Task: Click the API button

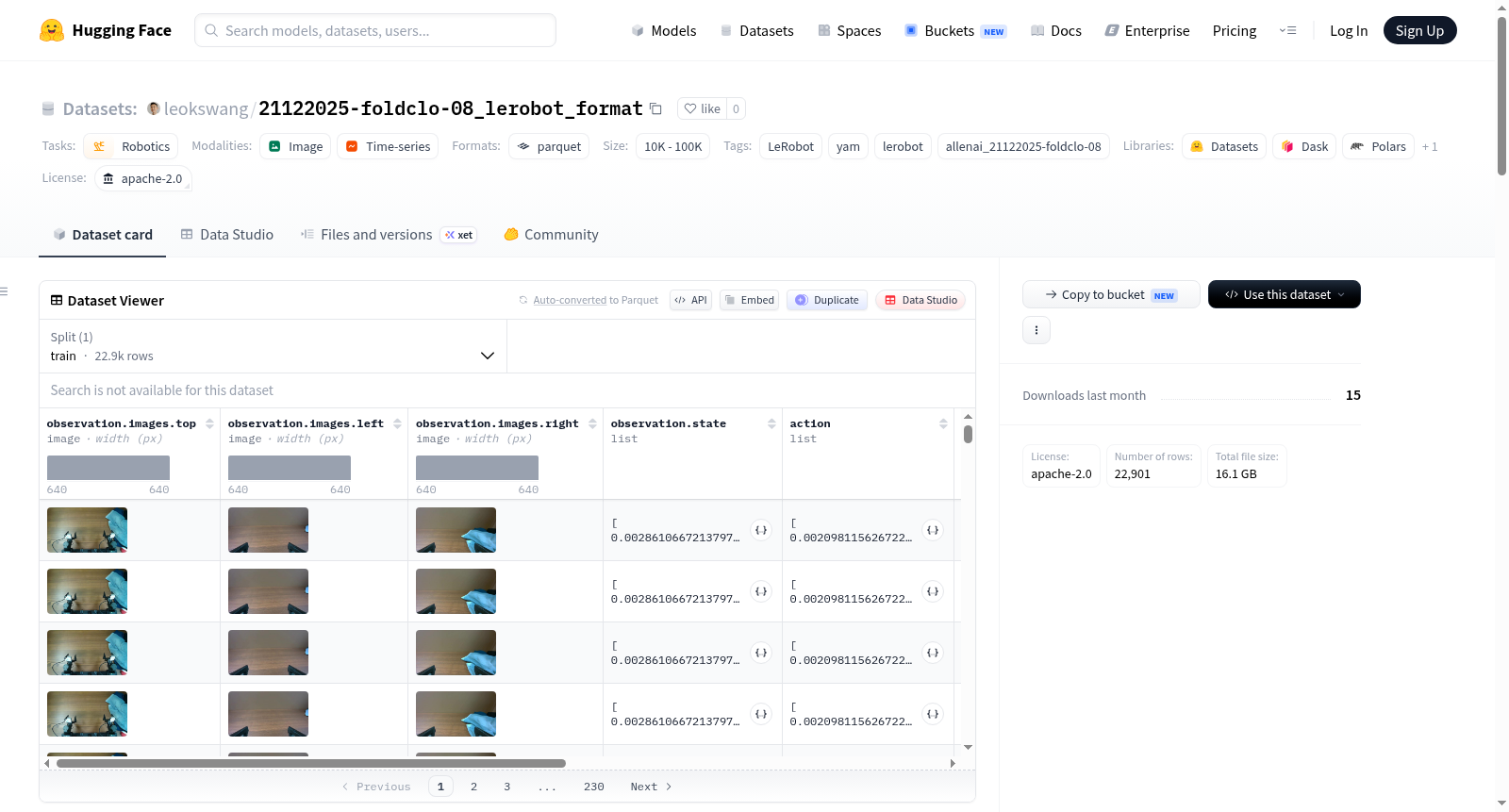Action: point(690,300)
